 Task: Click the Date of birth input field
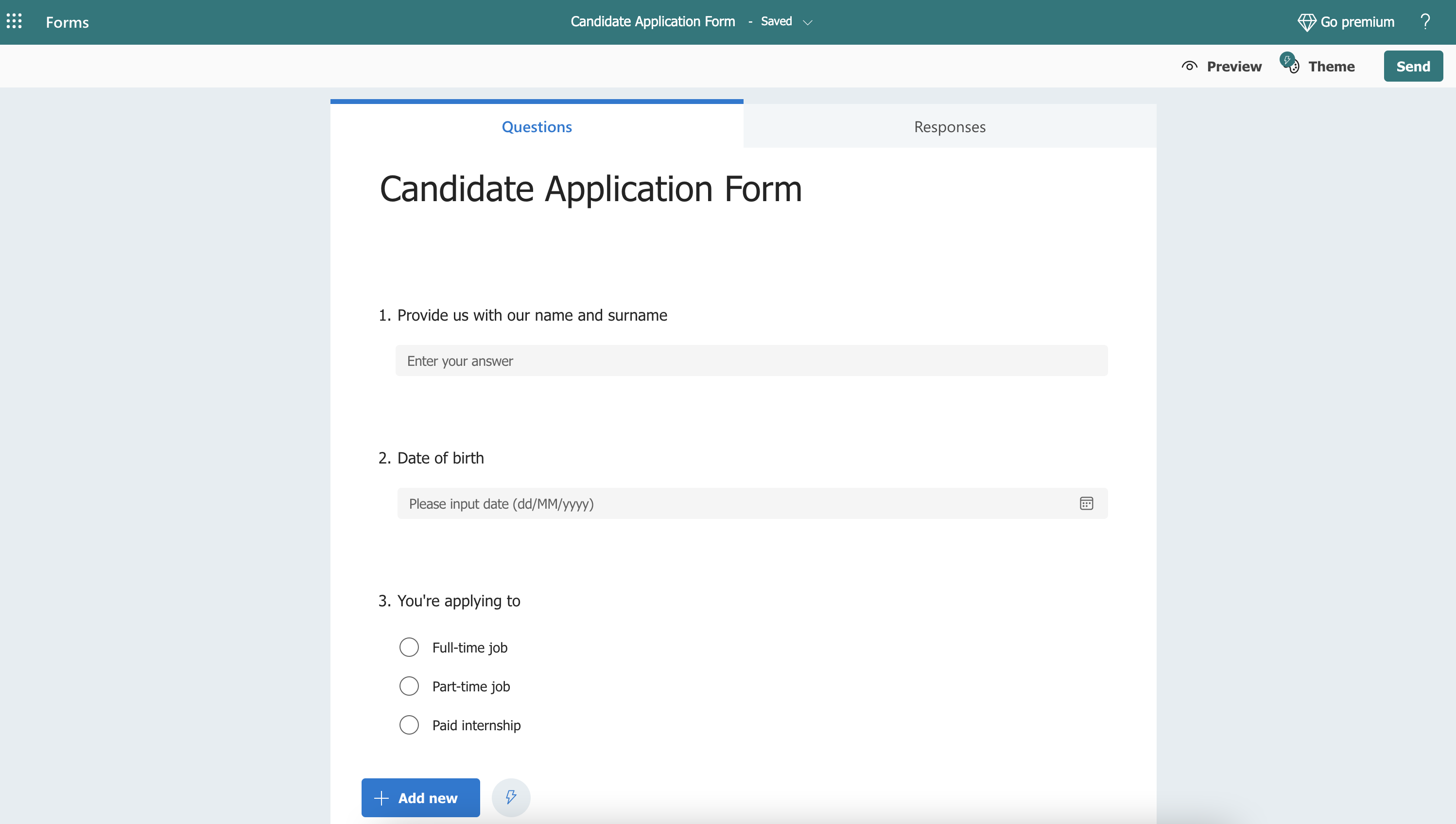[752, 503]
